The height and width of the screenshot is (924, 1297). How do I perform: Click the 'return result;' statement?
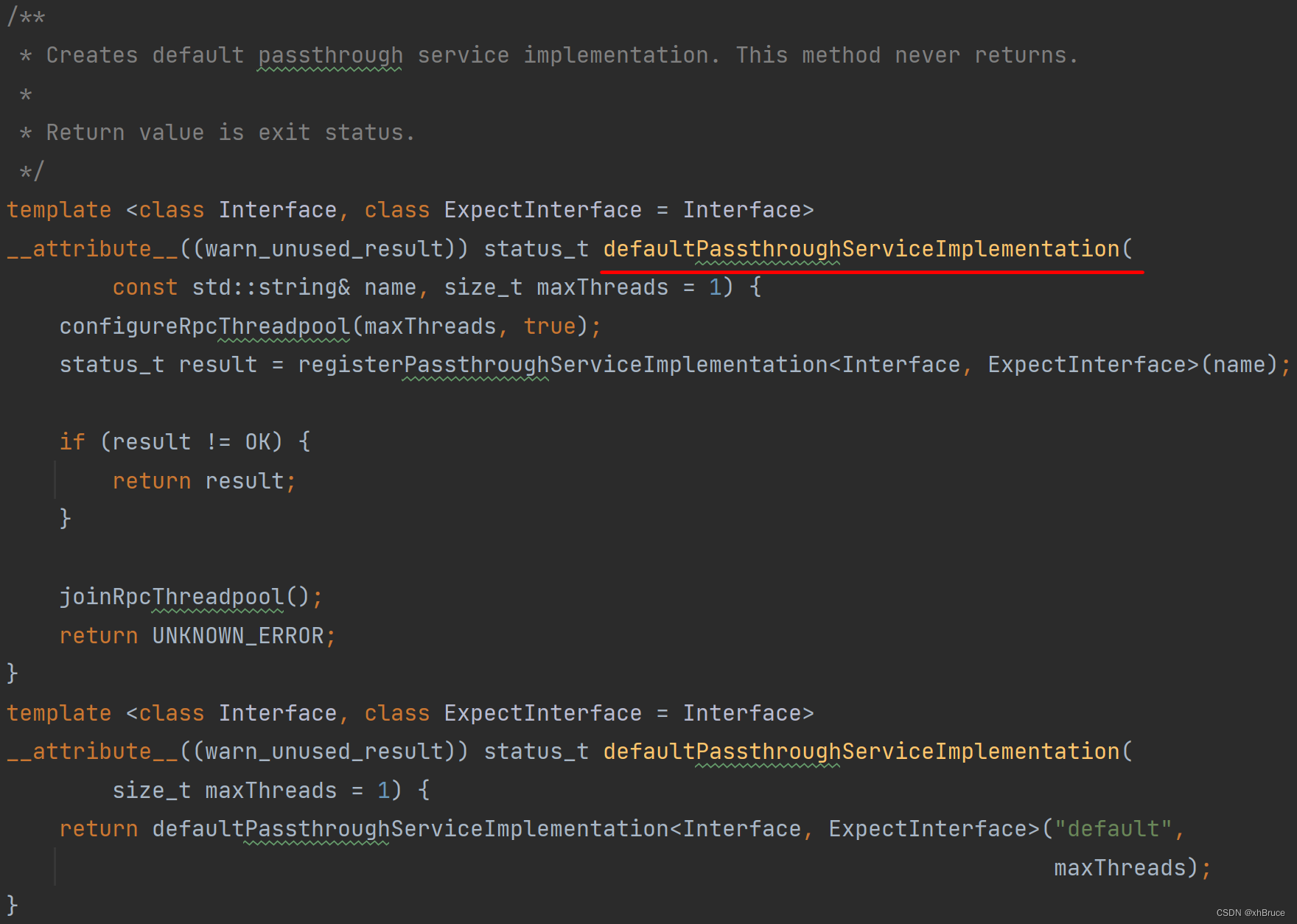pos(204,481)
